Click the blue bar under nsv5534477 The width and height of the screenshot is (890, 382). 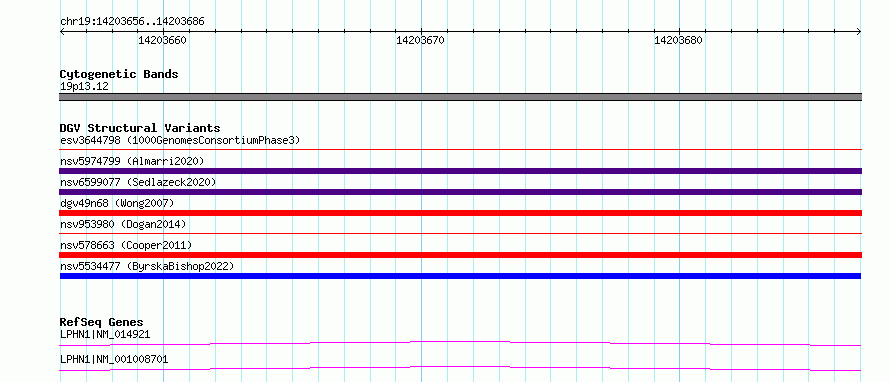tap(460, 276)
